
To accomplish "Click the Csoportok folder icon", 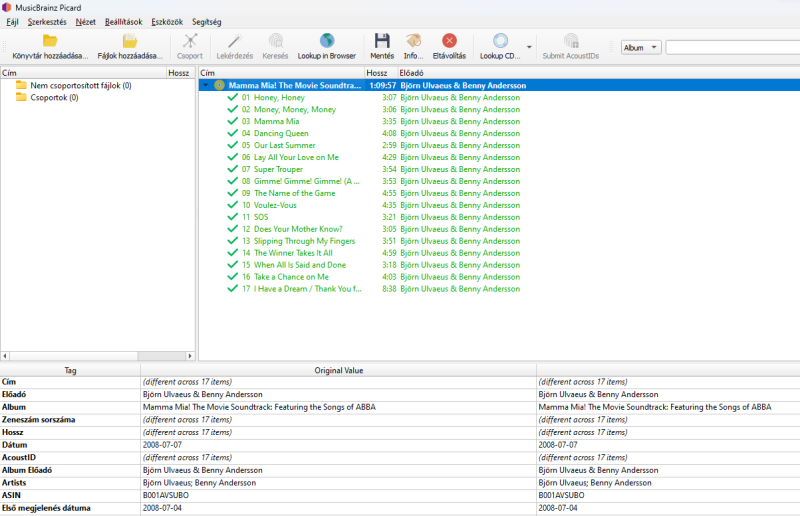I will [x=21, y=97].
